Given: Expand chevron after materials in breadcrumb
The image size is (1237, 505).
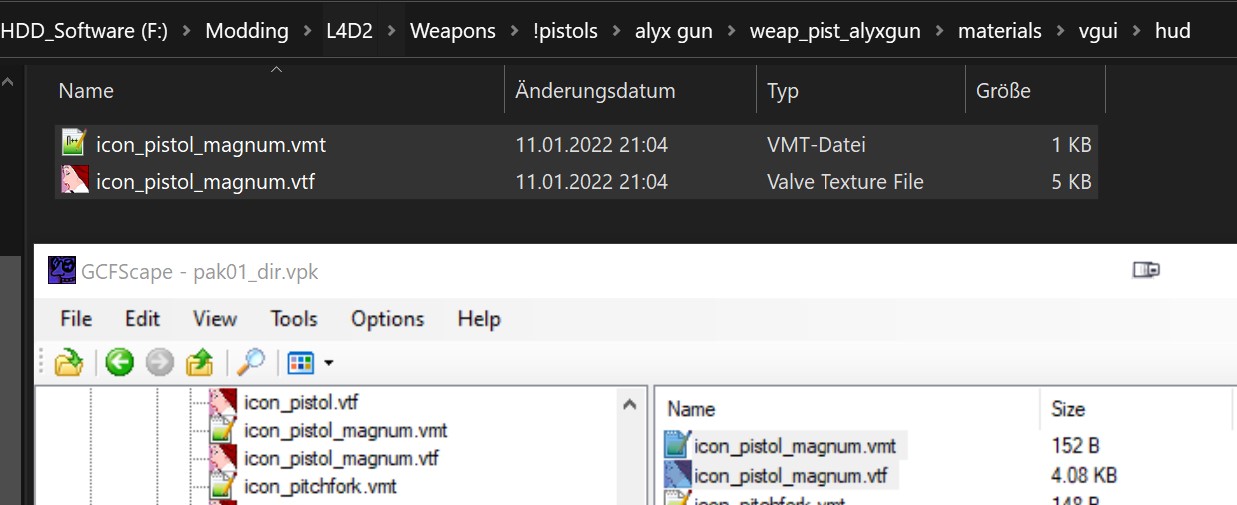Looking at the screenshot, I should pyautogui.click(x=1060, y=32).
